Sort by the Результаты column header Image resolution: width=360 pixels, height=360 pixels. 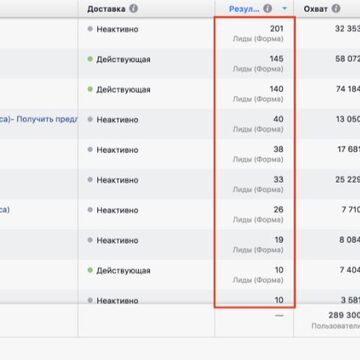tap(244, 9)
